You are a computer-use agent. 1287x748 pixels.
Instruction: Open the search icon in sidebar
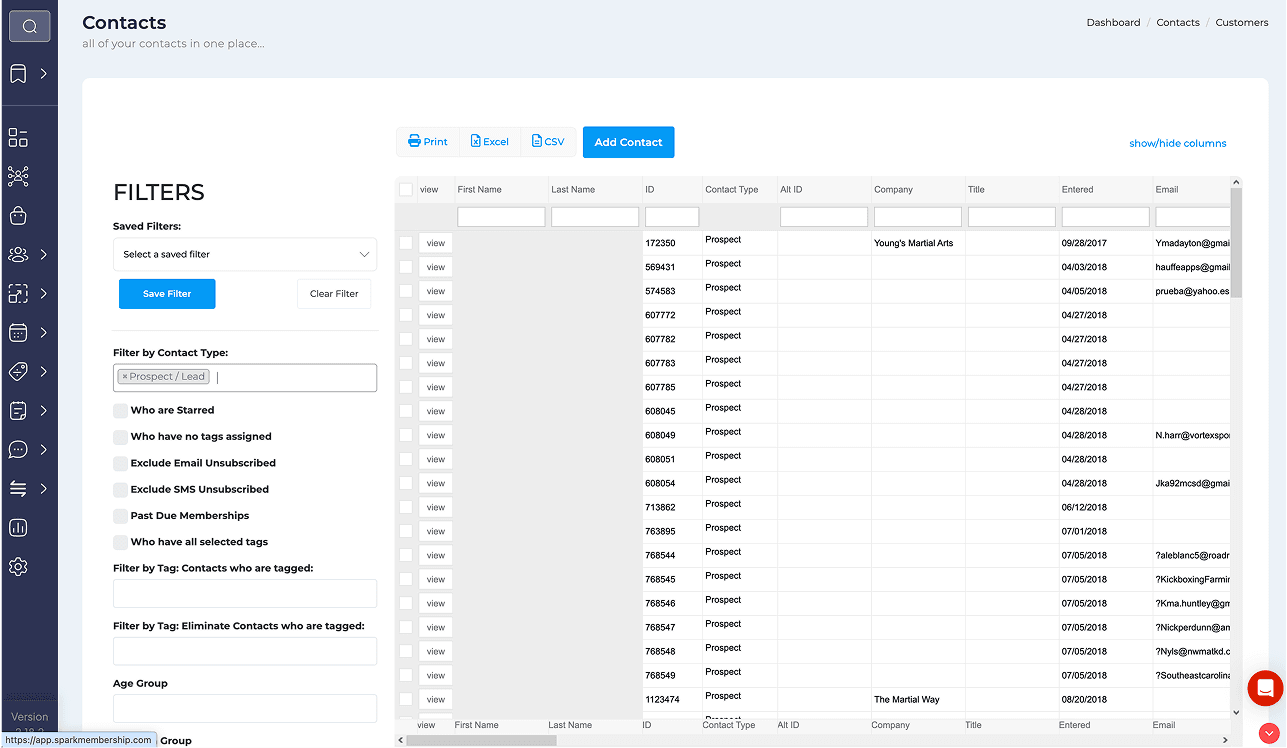(x=30, y=27)
